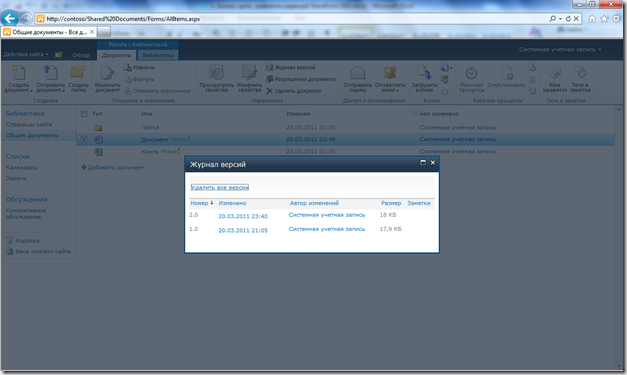
Task: Click the search magnifier in address bar
Action: tap(553, 18)
